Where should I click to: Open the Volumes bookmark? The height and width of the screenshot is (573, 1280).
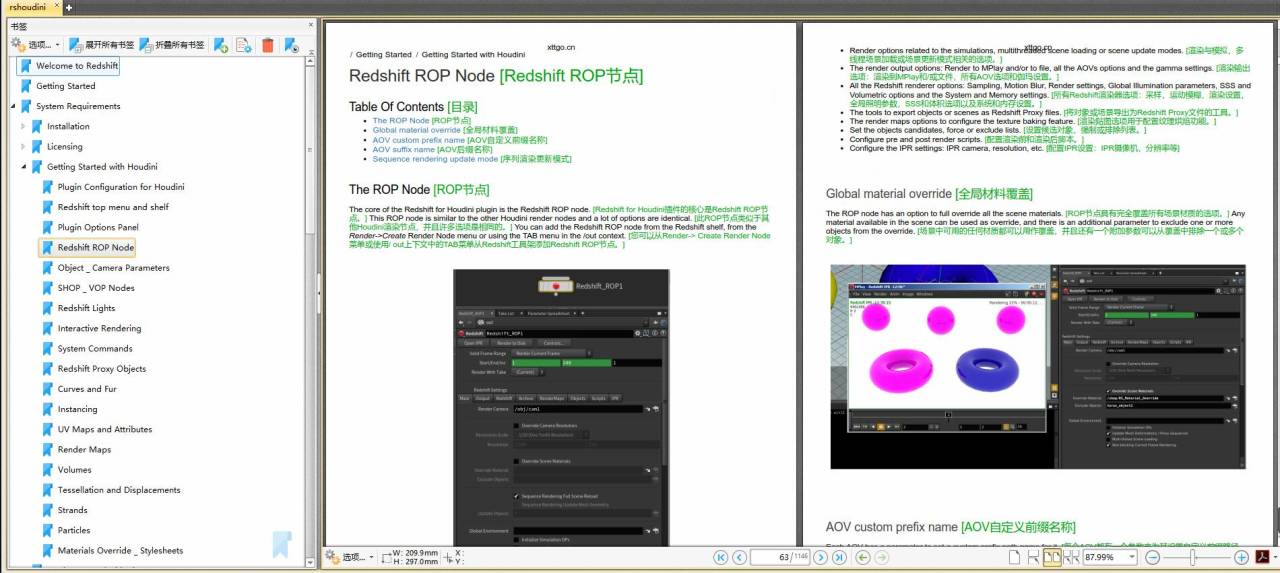coord(74,470)
